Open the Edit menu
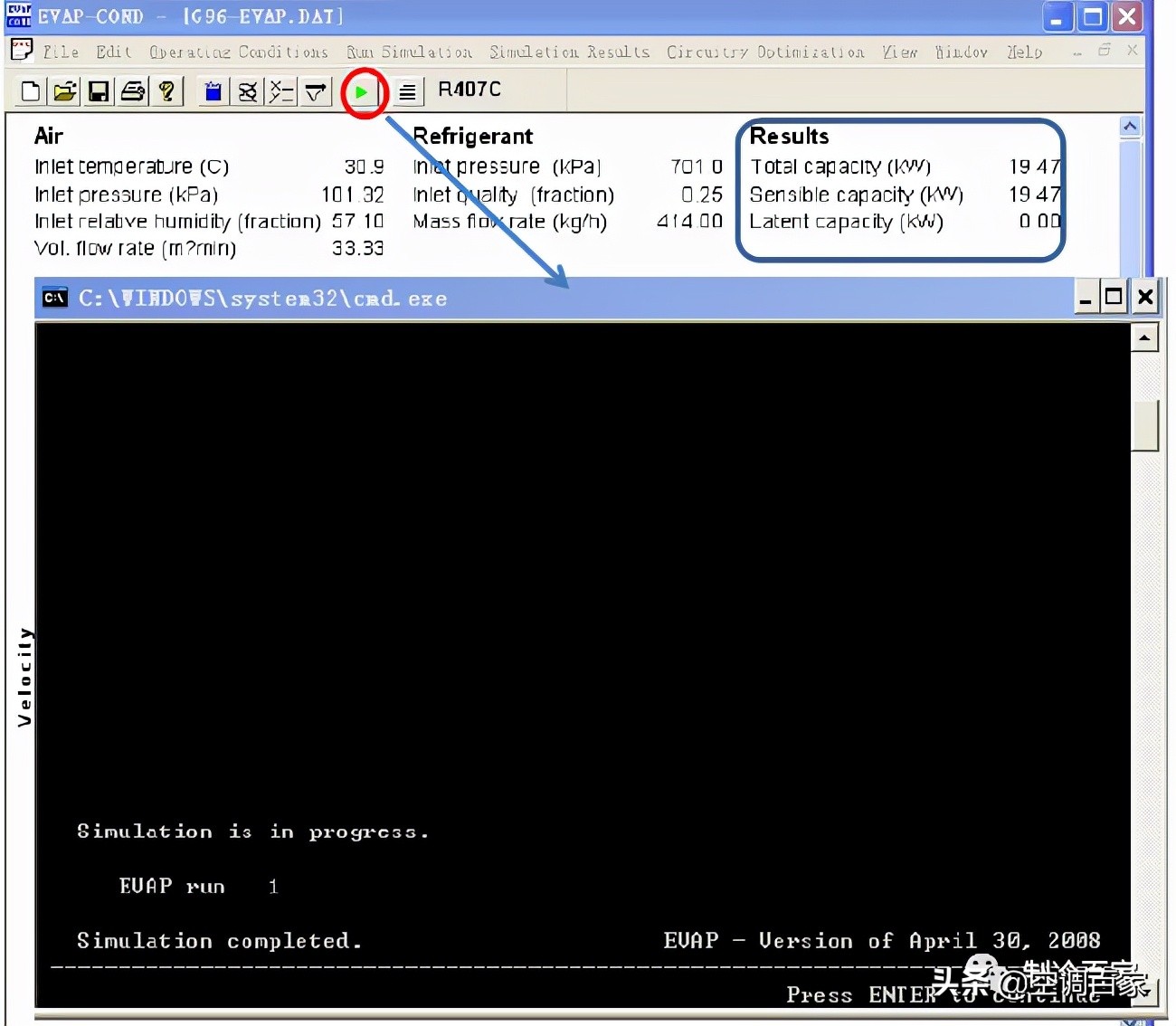 [x=114, y=52]
